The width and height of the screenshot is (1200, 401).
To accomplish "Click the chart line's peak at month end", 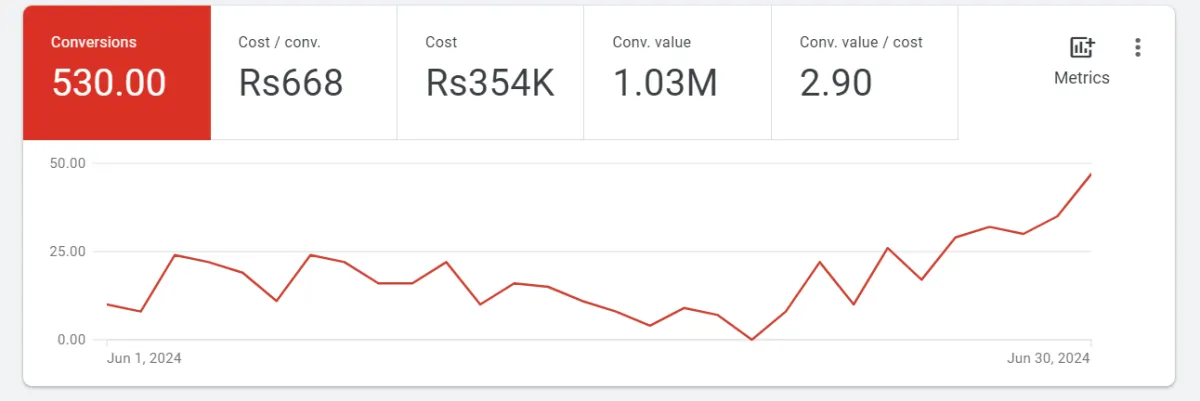I will (1090, 174).
